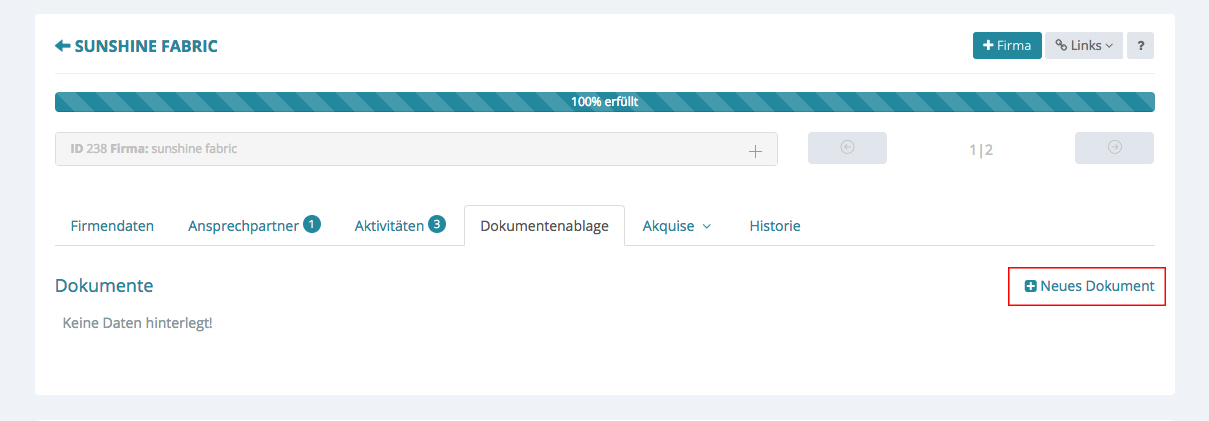
Task: Click the ID 238 Firma search field
Action: click(400, 149)
